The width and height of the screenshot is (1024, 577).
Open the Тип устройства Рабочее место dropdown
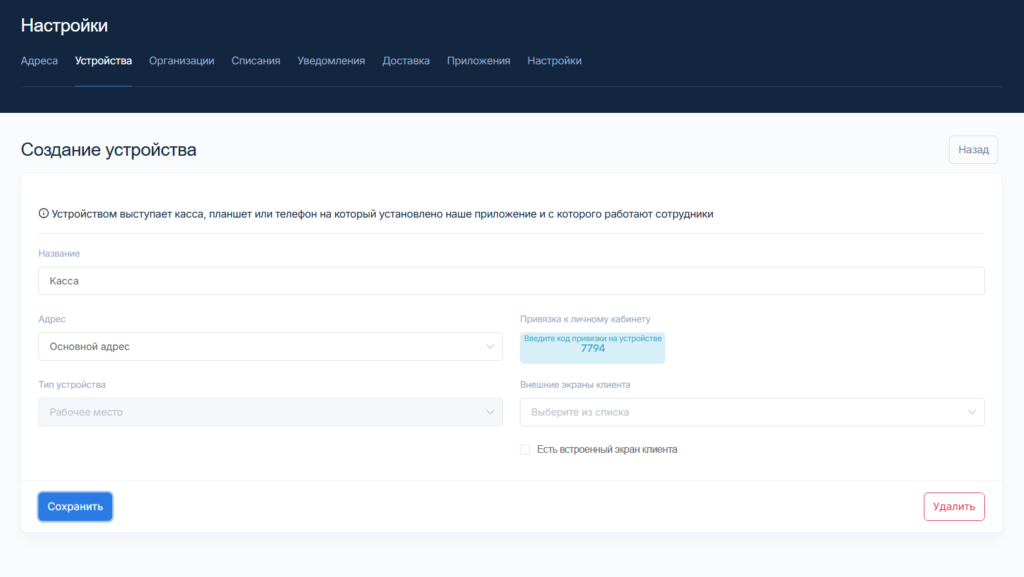[x=270, y=412]
